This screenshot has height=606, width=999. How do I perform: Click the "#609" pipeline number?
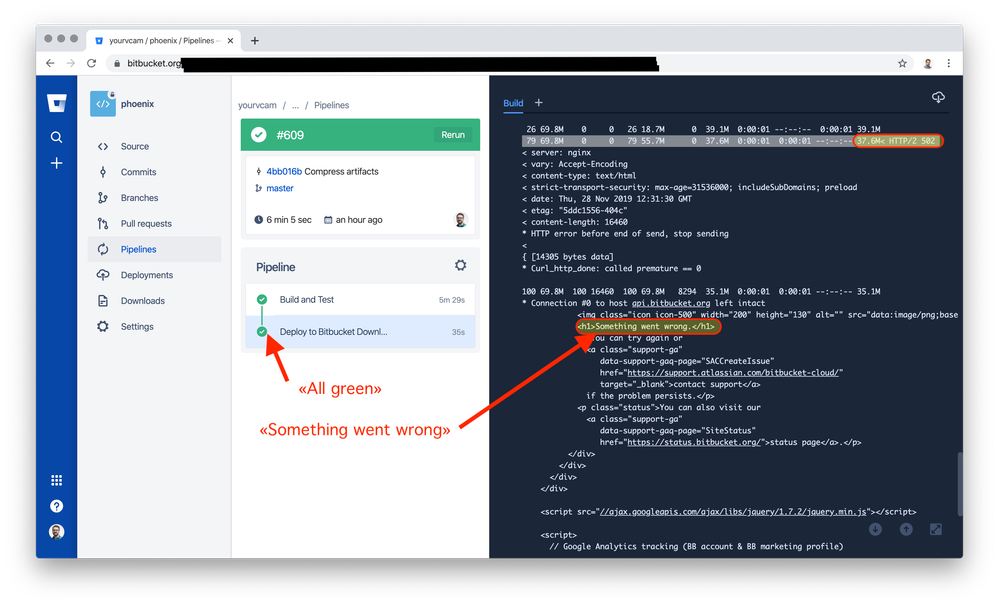(x=290, y=135)
